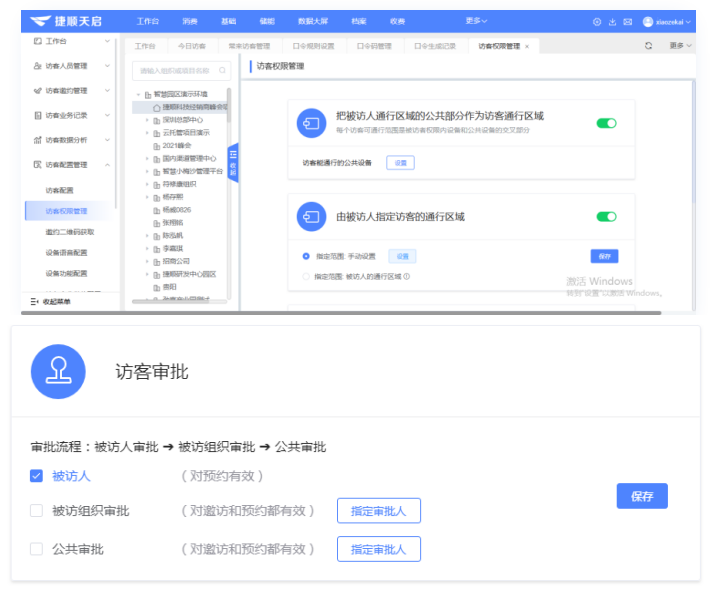This screenshot has height=601, width=714.
Task: Open the settings target icon in the header
Action: tap(597, 22)
